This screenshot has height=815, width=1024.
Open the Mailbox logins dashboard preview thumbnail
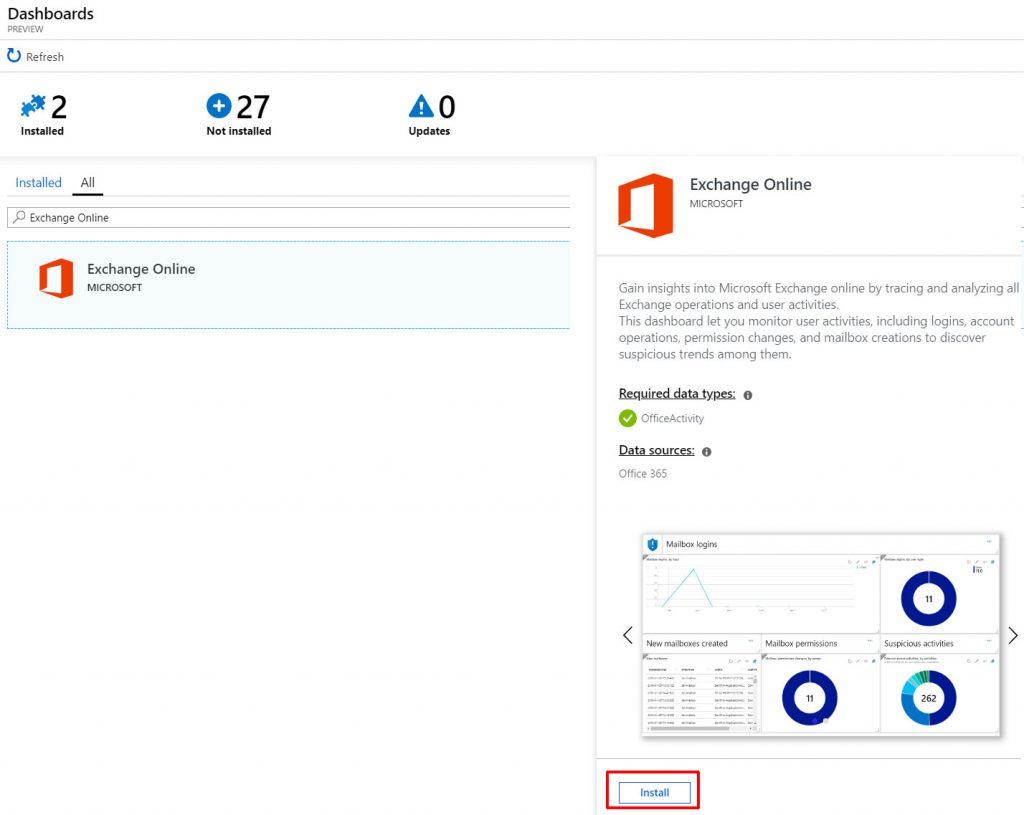click(x=821, y=635)
